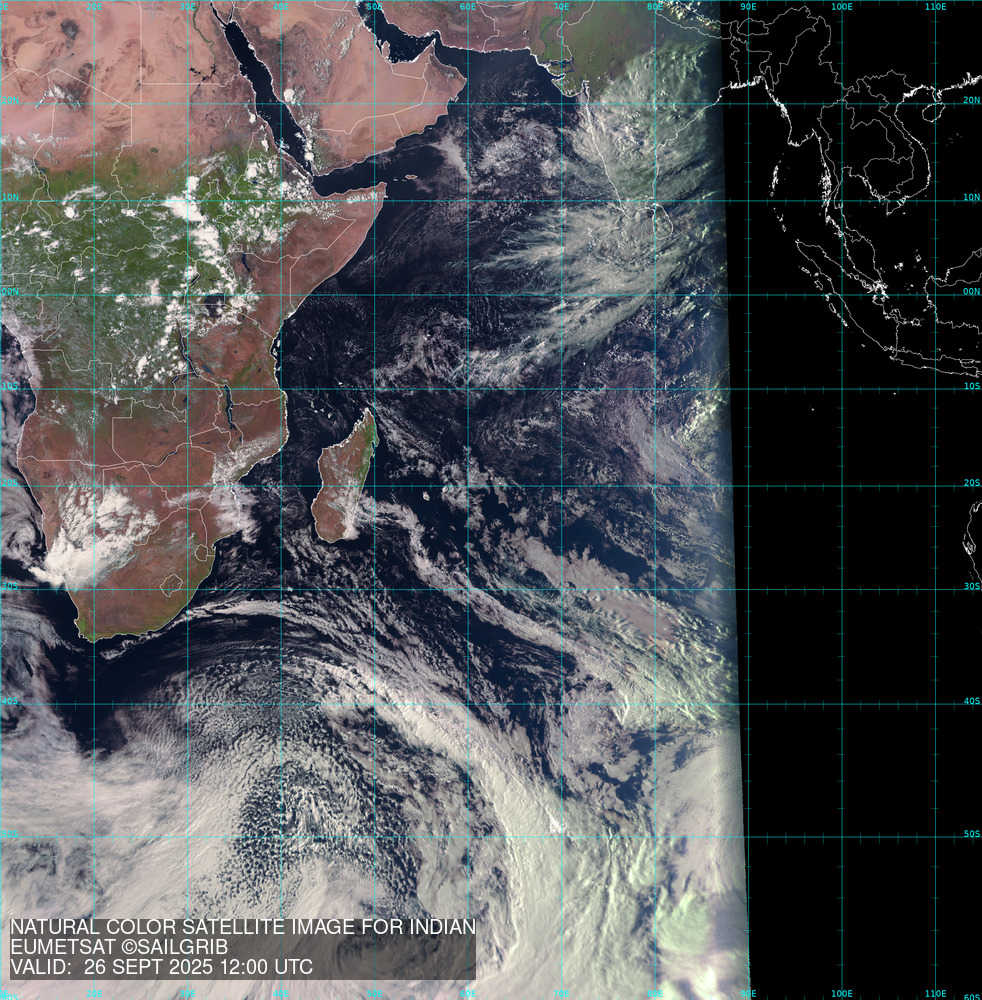Click the 100E longitude label at top
Viewport: 982px width, 1000px height.
(842, 6)
